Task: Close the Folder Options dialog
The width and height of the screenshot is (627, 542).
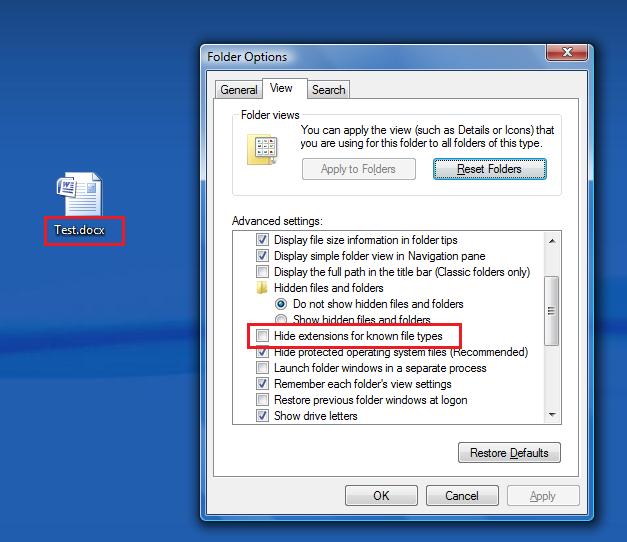Action: pyautogui.click(x=567, y=52)
